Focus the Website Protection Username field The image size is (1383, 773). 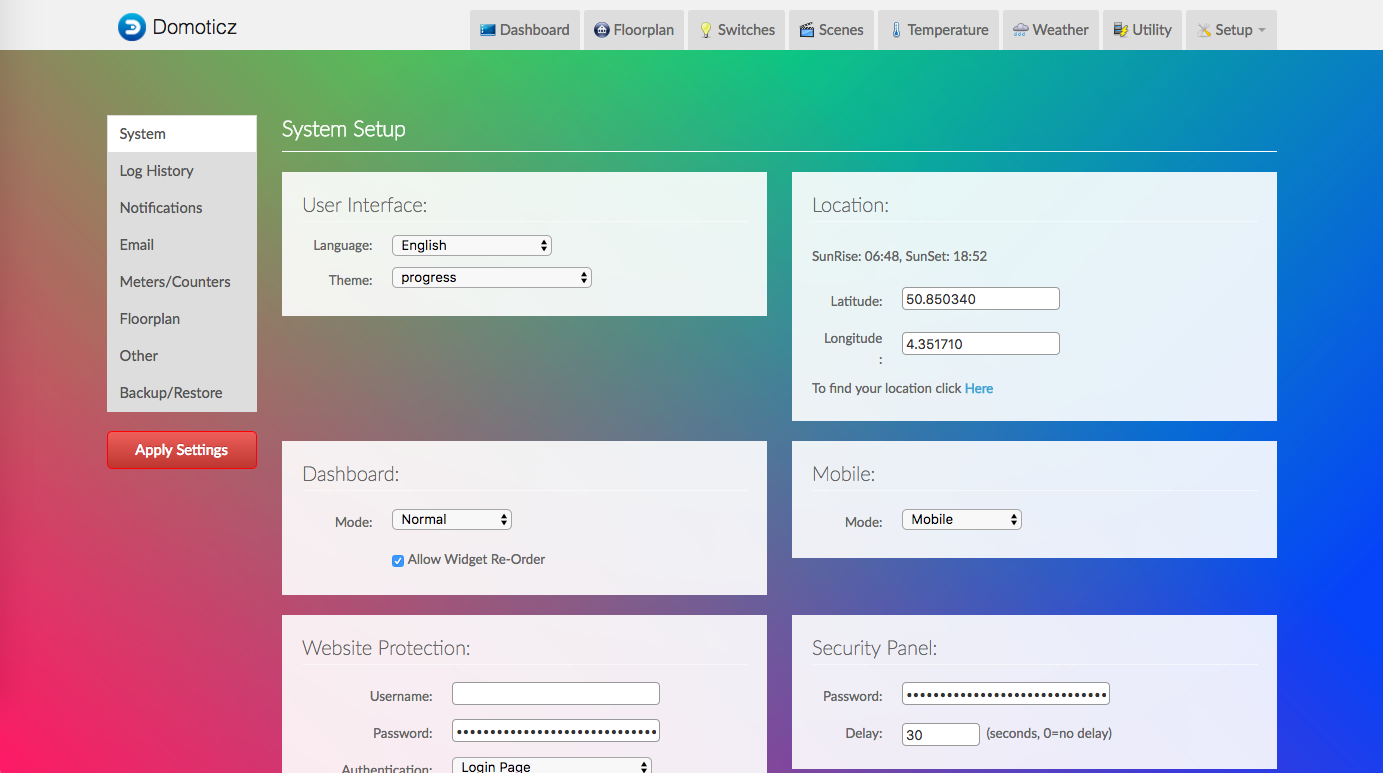click(x=555, y=694)
